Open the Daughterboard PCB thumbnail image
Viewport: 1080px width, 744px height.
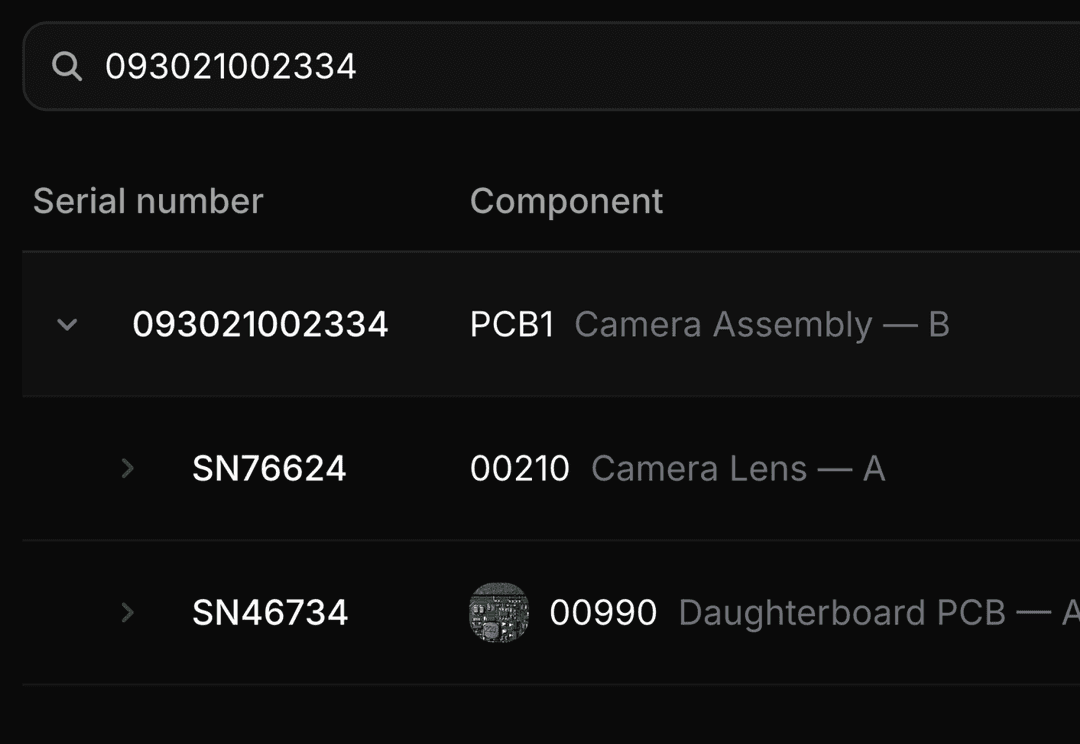coord(499,612)
